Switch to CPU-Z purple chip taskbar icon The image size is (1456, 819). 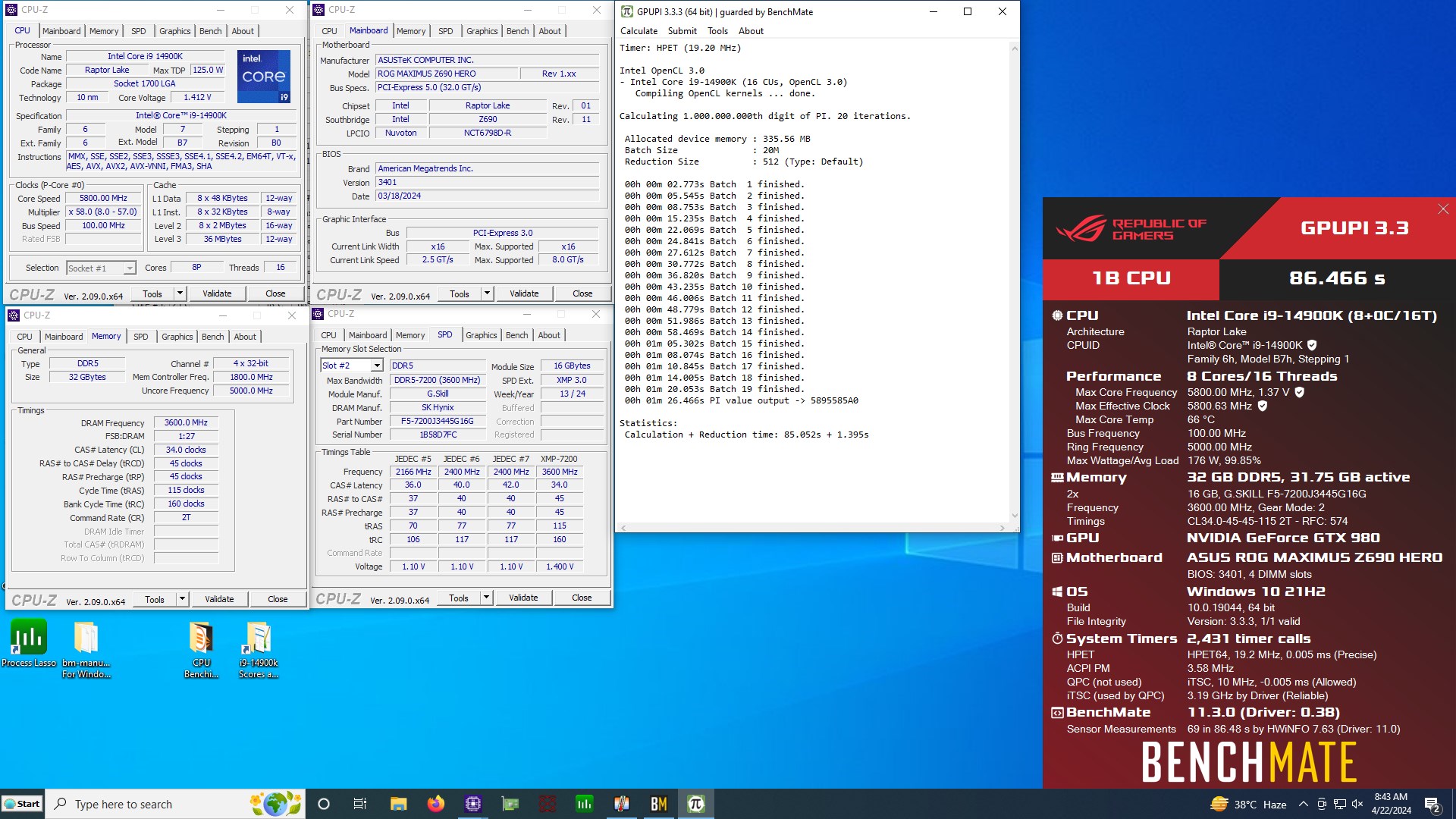472,804
